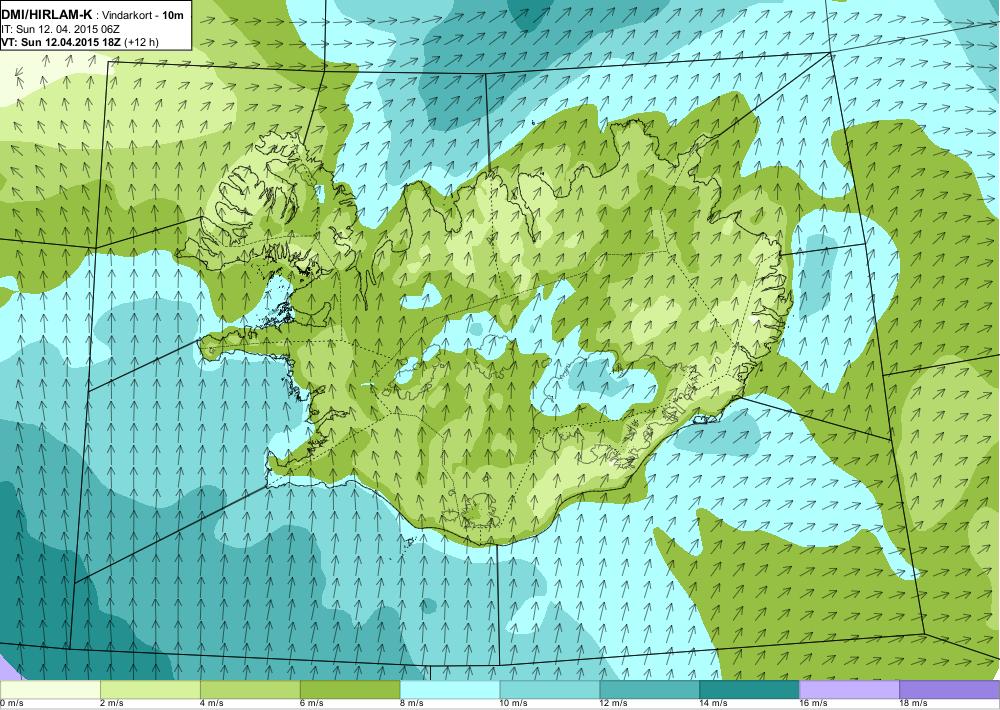This screenshot has width=1000, height=710.
Task: Click the "0 m/s" legend label
Action: pyautogui.click(x=12, y=704)
